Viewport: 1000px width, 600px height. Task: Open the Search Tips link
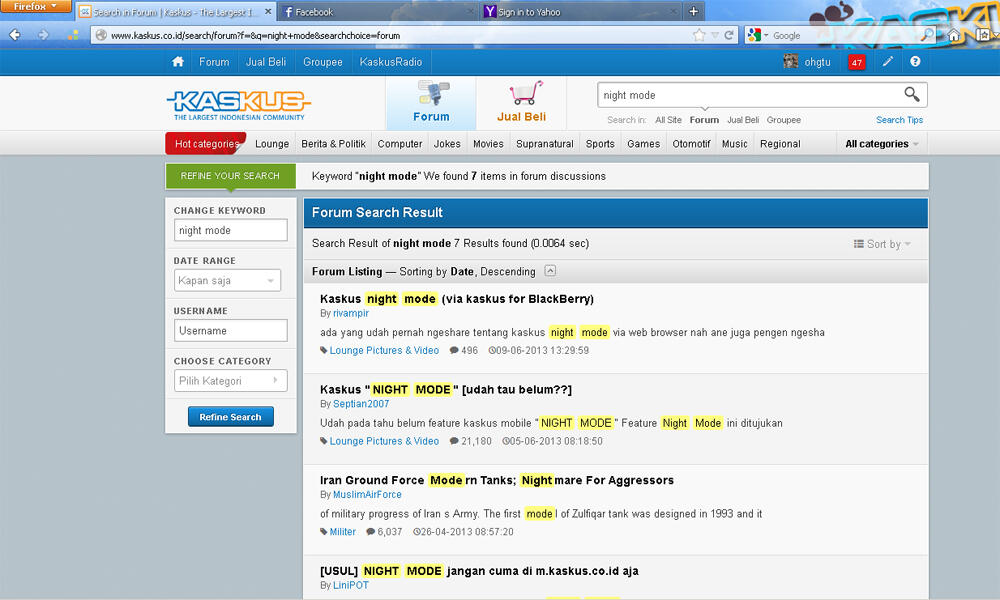899,120
